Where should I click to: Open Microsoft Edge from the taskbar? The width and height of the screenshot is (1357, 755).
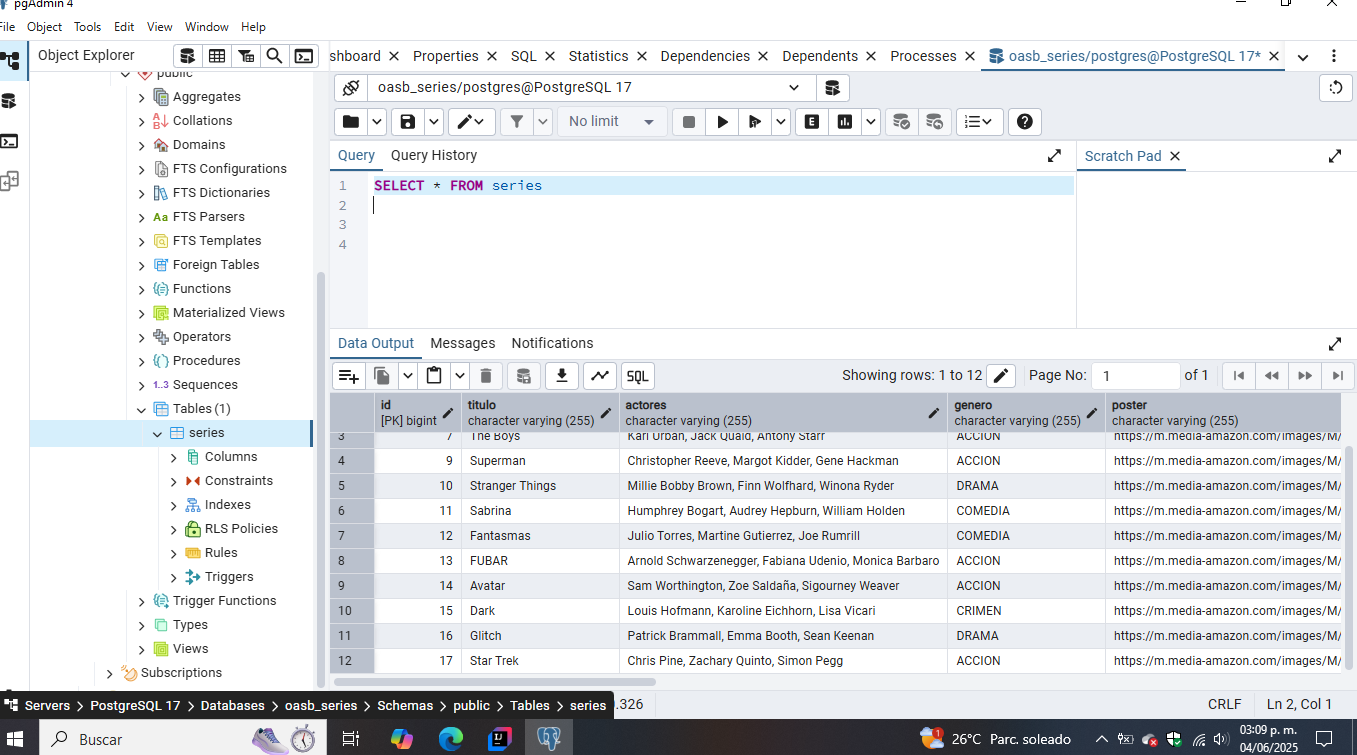(451, 739)
